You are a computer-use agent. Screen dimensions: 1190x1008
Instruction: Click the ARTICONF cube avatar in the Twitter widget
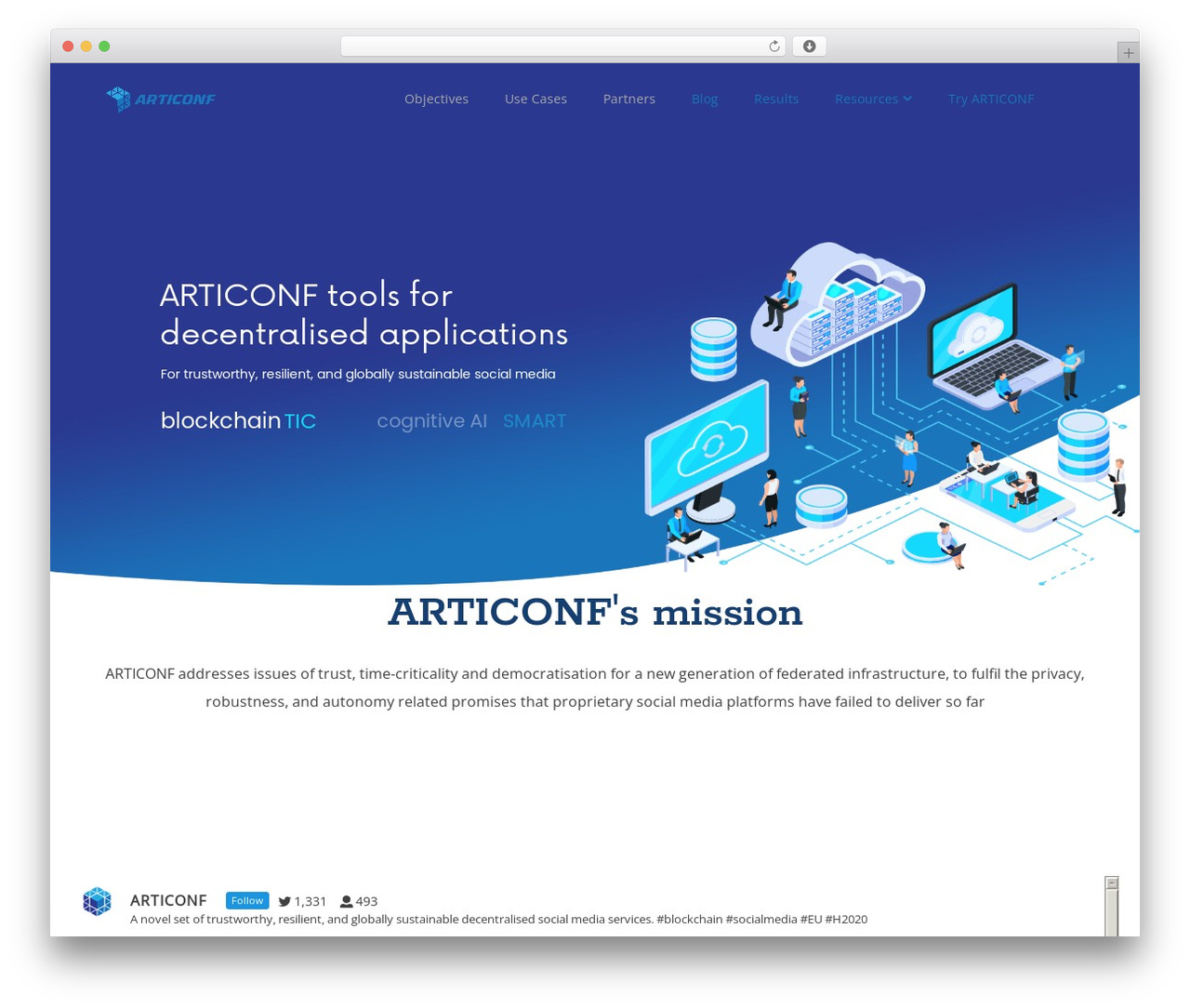(97, 901)
